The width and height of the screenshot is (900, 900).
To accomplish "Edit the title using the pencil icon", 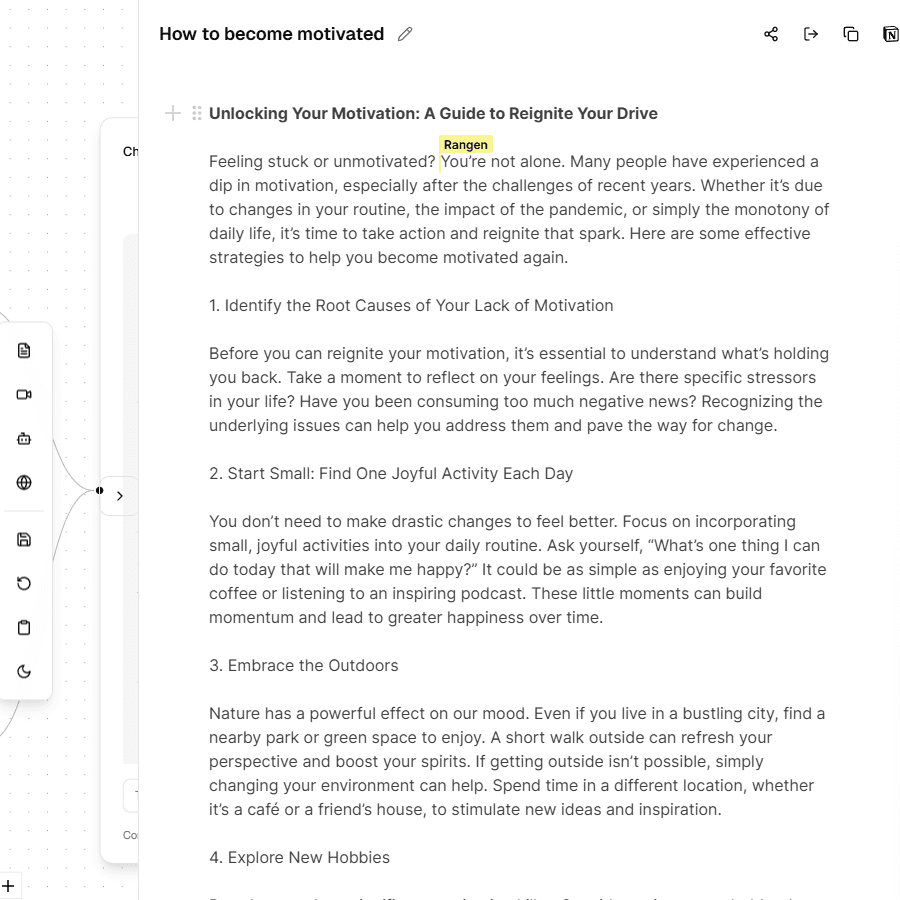I will click(405, 34).
